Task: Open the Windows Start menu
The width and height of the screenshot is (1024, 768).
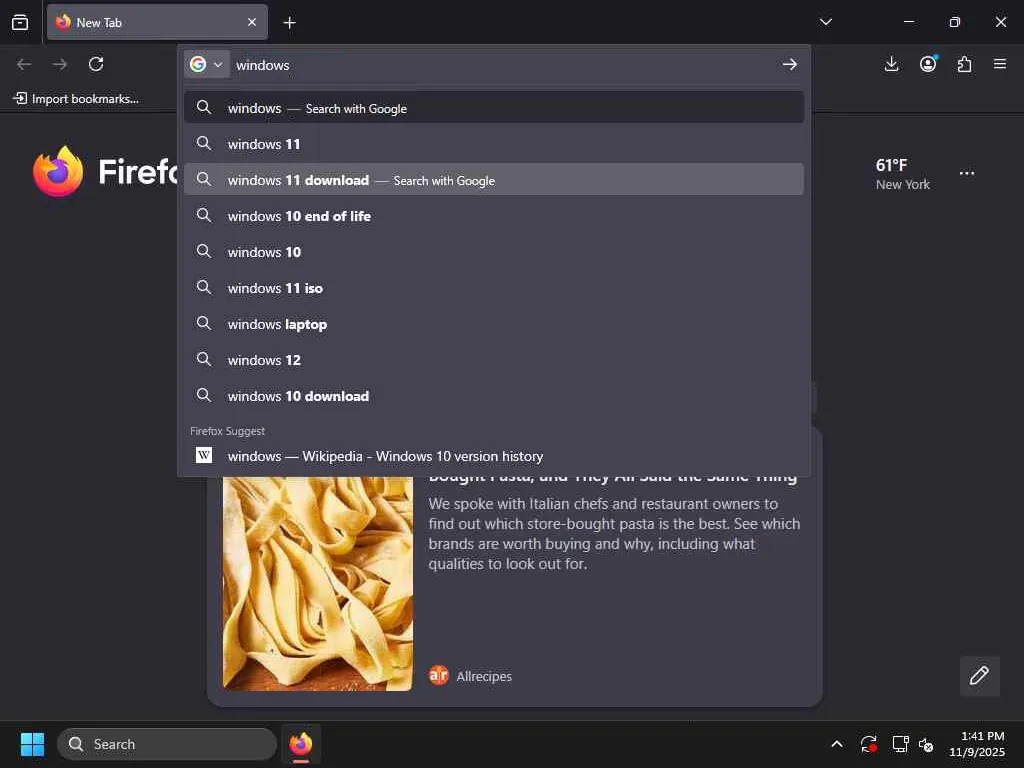Action: coord(32,744)
